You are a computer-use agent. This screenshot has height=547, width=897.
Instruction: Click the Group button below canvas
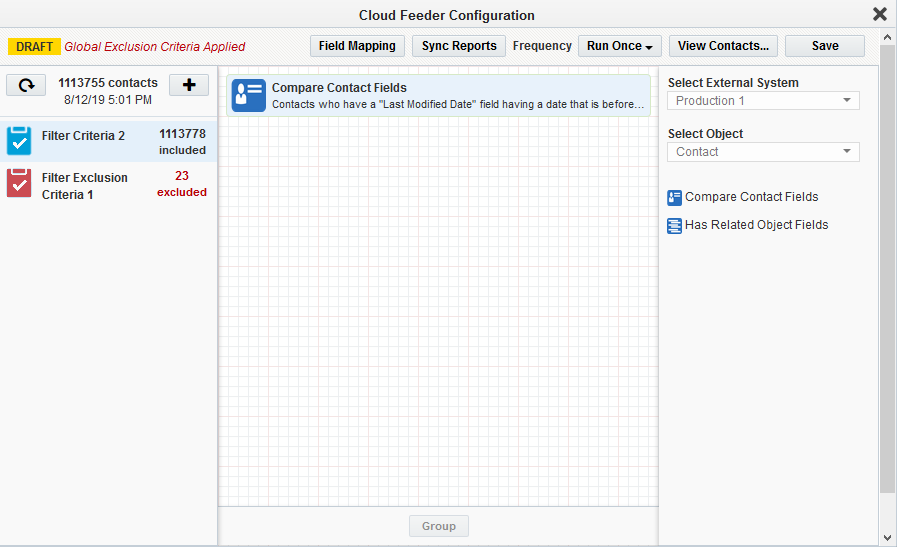click(438, 526)
